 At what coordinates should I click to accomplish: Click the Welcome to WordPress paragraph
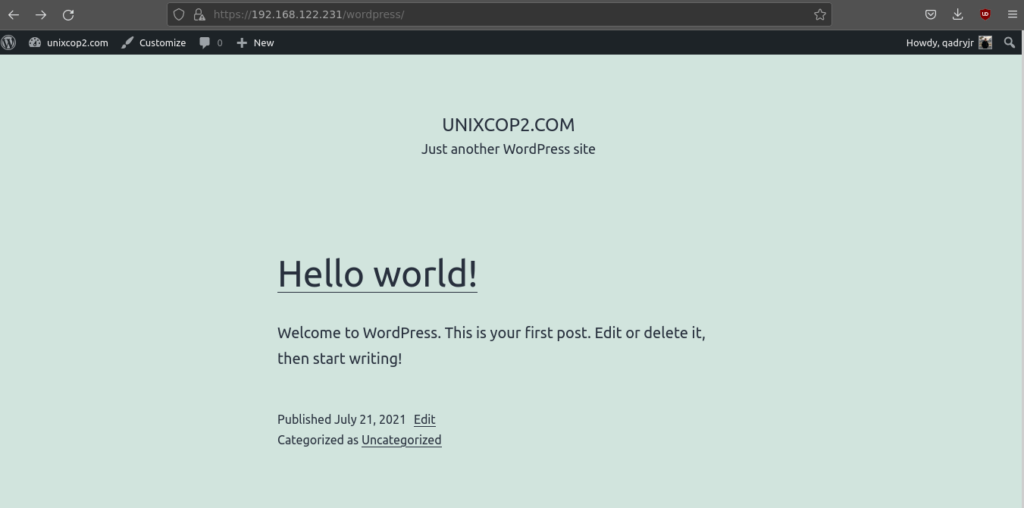click(x=491, y=345)
